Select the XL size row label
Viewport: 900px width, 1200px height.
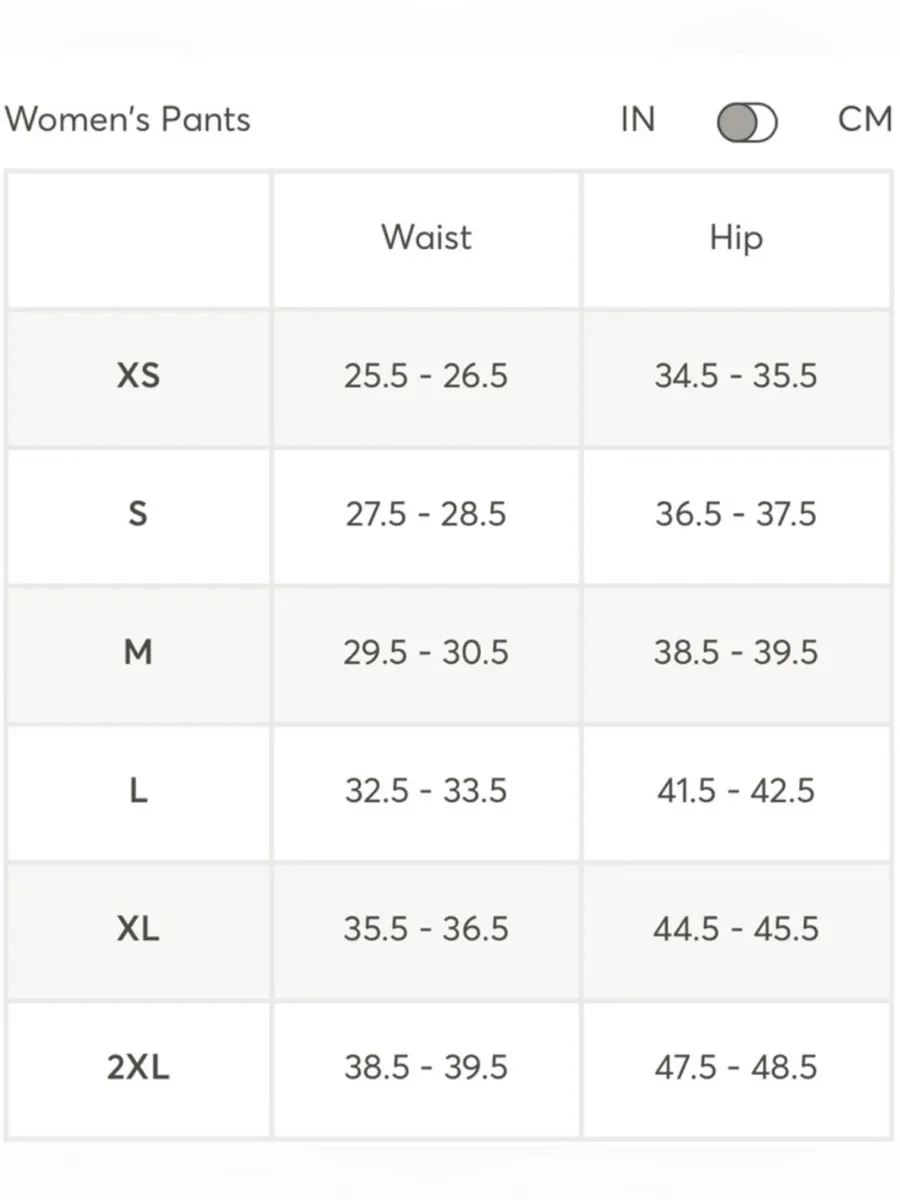[x=138, y=929]
